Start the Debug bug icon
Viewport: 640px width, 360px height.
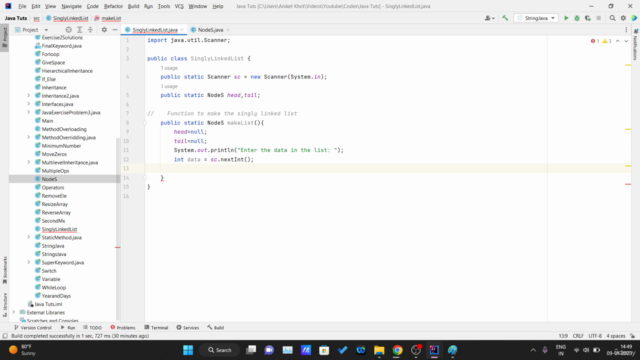(577, 18)
